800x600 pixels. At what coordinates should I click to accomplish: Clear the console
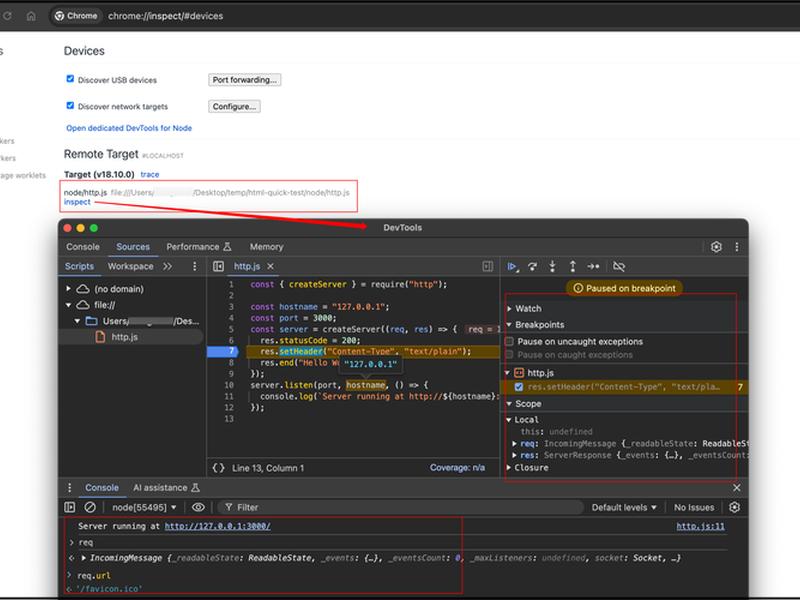(x=90, y=507)
